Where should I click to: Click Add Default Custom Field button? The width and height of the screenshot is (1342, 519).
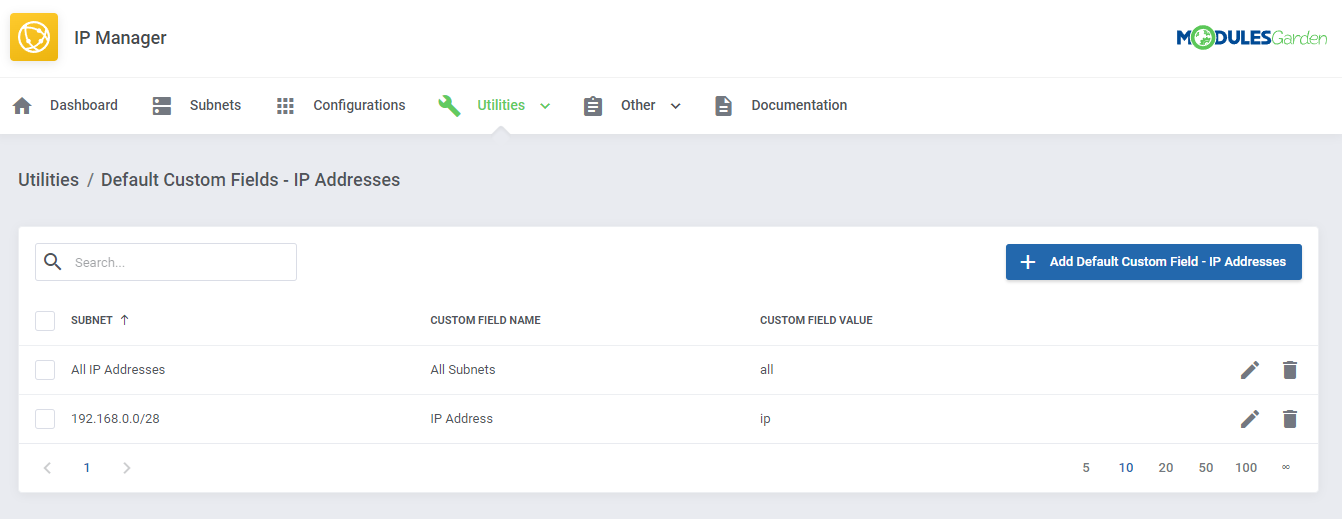(x=1153, y=262)
